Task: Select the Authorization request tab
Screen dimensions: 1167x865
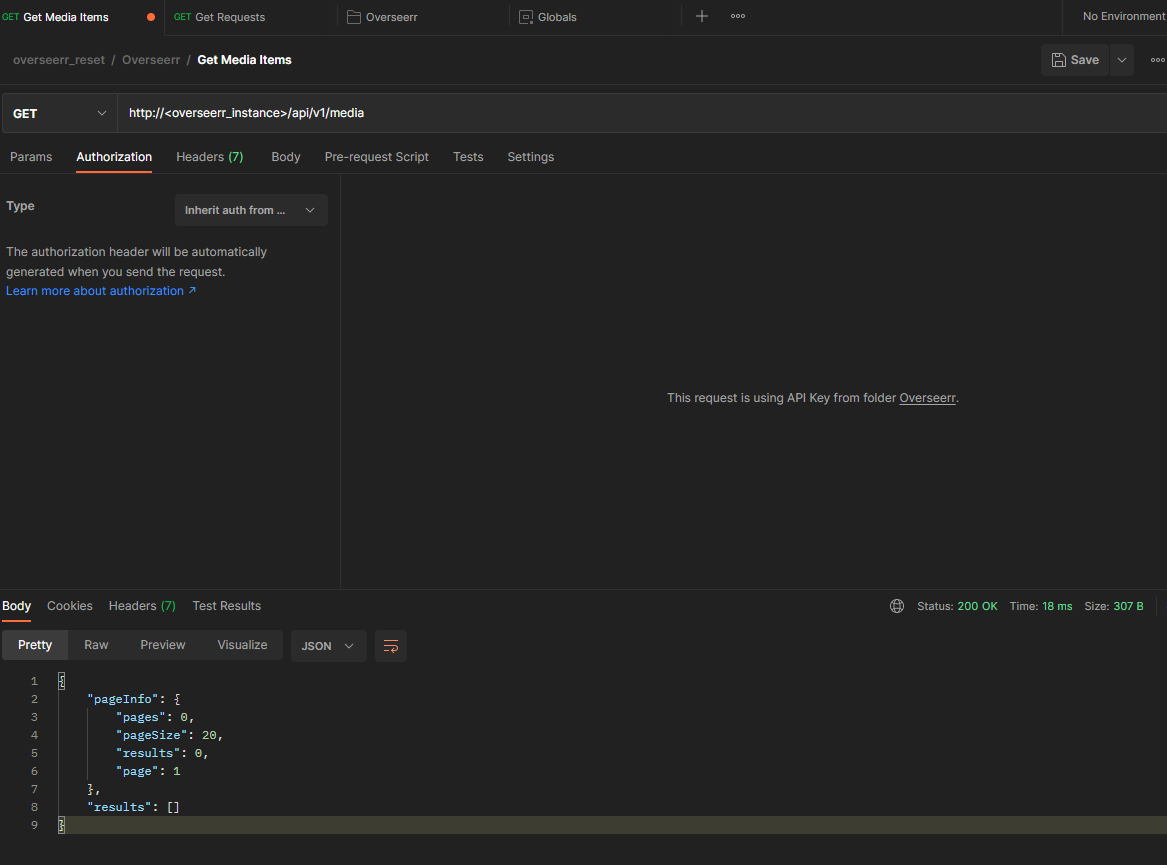Action: click(114, 157)
